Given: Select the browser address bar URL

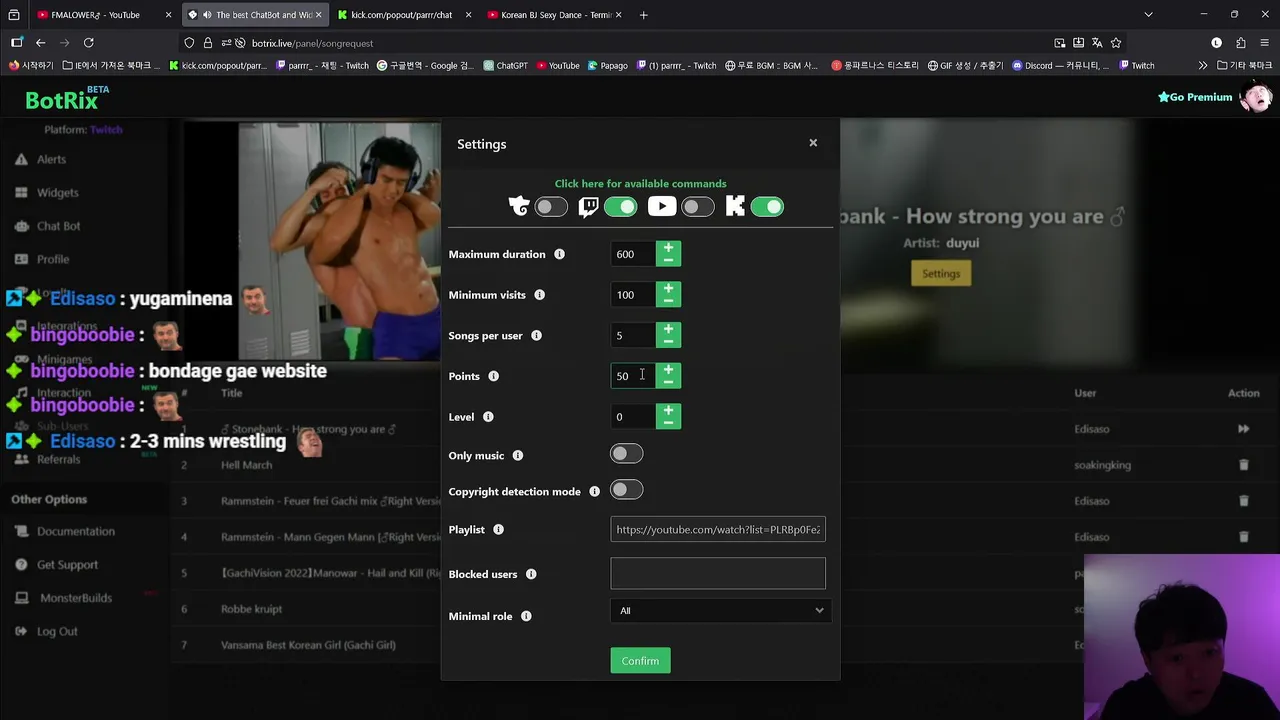Looking at the screenshot, I should (x=312, y=43).
